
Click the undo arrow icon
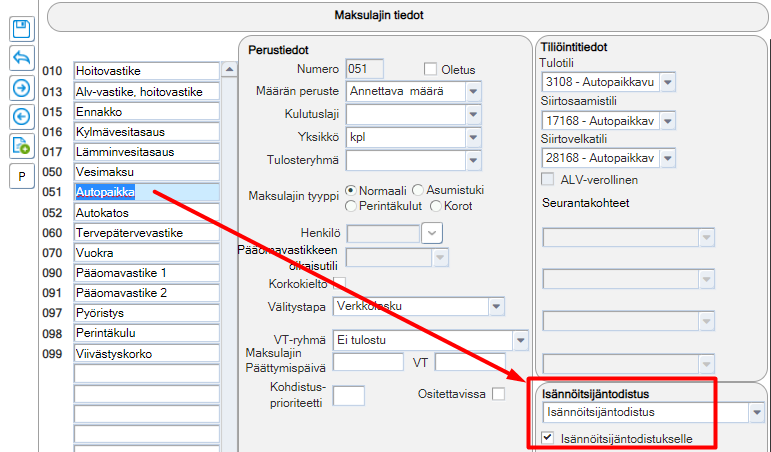pyautogui.click(x=22, y=58)
